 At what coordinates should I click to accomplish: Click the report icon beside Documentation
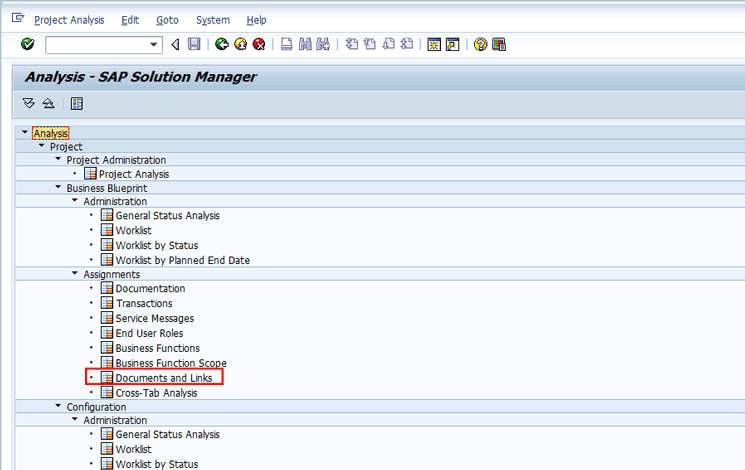point(107,288)
